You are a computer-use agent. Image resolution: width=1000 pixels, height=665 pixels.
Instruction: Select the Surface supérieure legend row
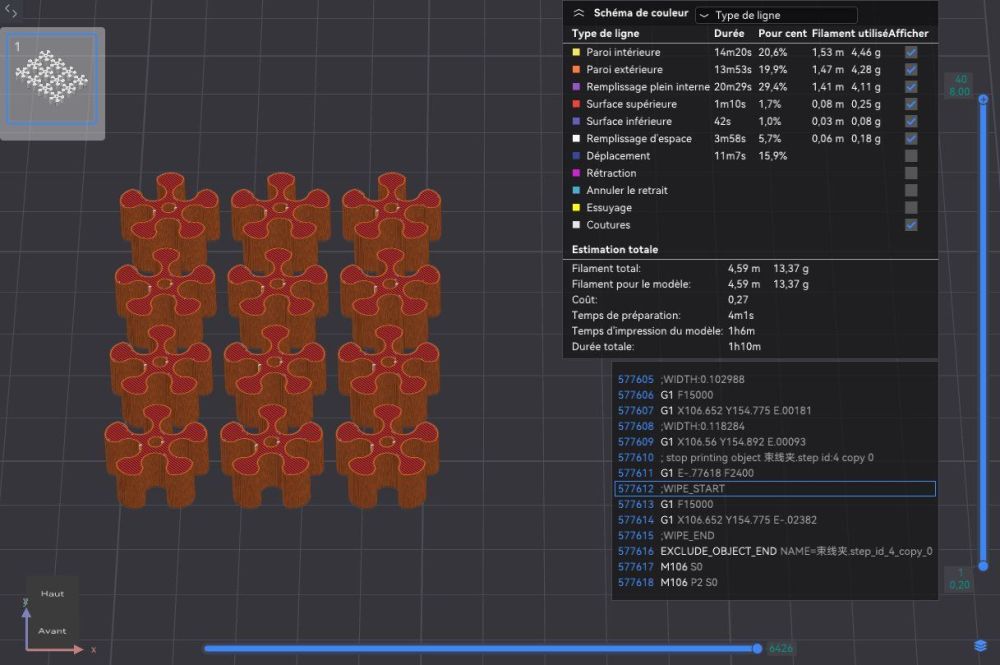(x=631, y=104)
